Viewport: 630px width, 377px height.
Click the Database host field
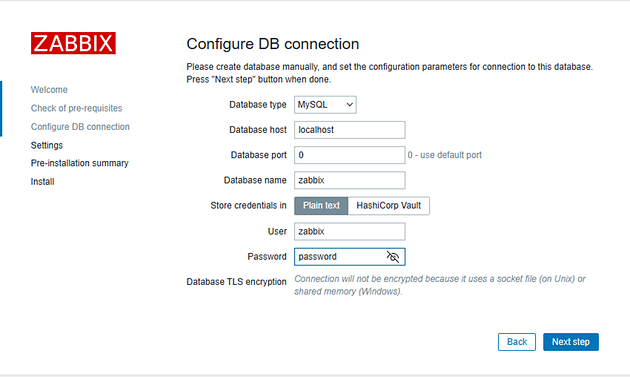[350, 130]
